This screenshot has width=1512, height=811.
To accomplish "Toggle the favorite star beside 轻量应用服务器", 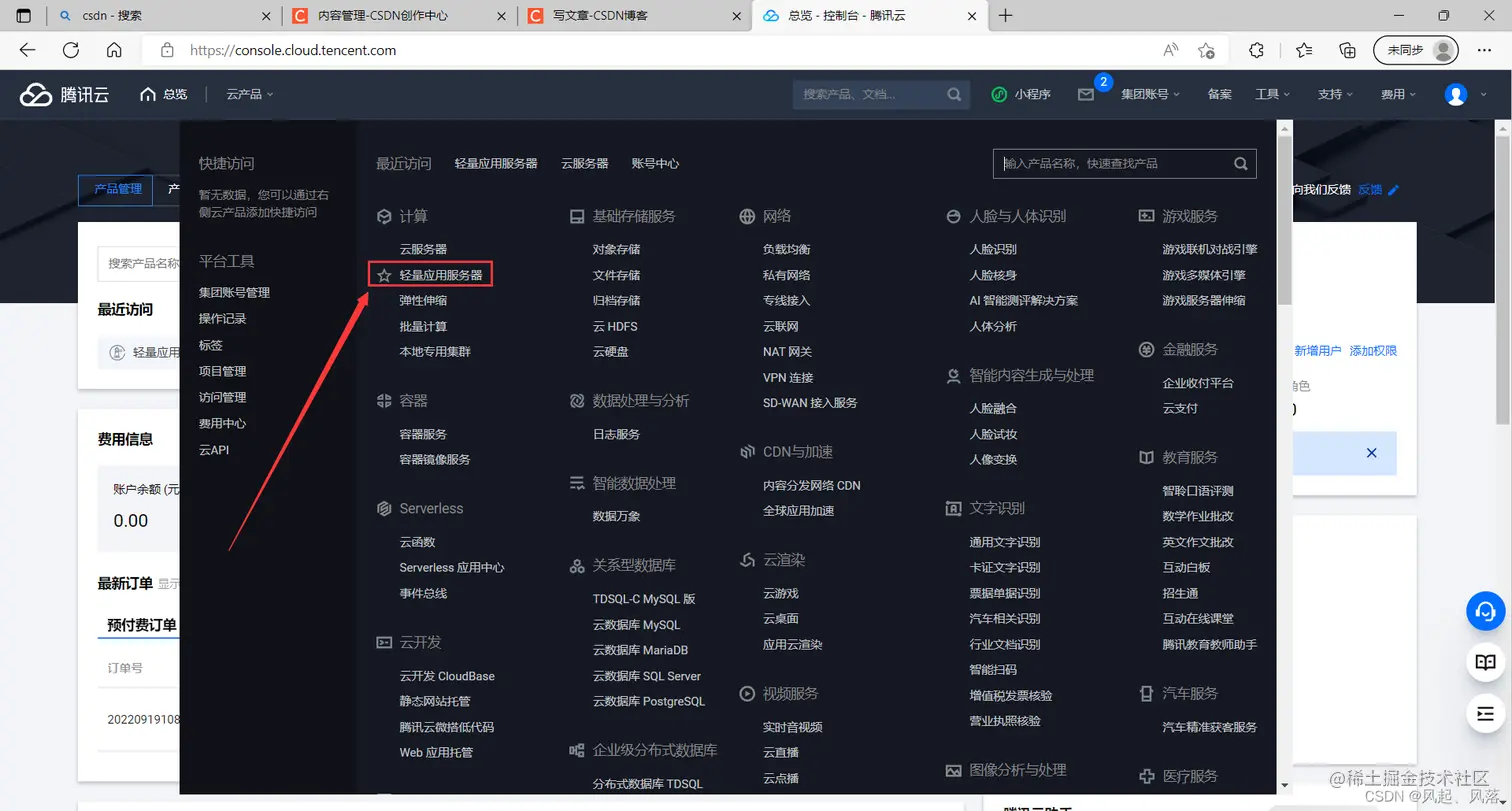I will (x=383, y=273).
